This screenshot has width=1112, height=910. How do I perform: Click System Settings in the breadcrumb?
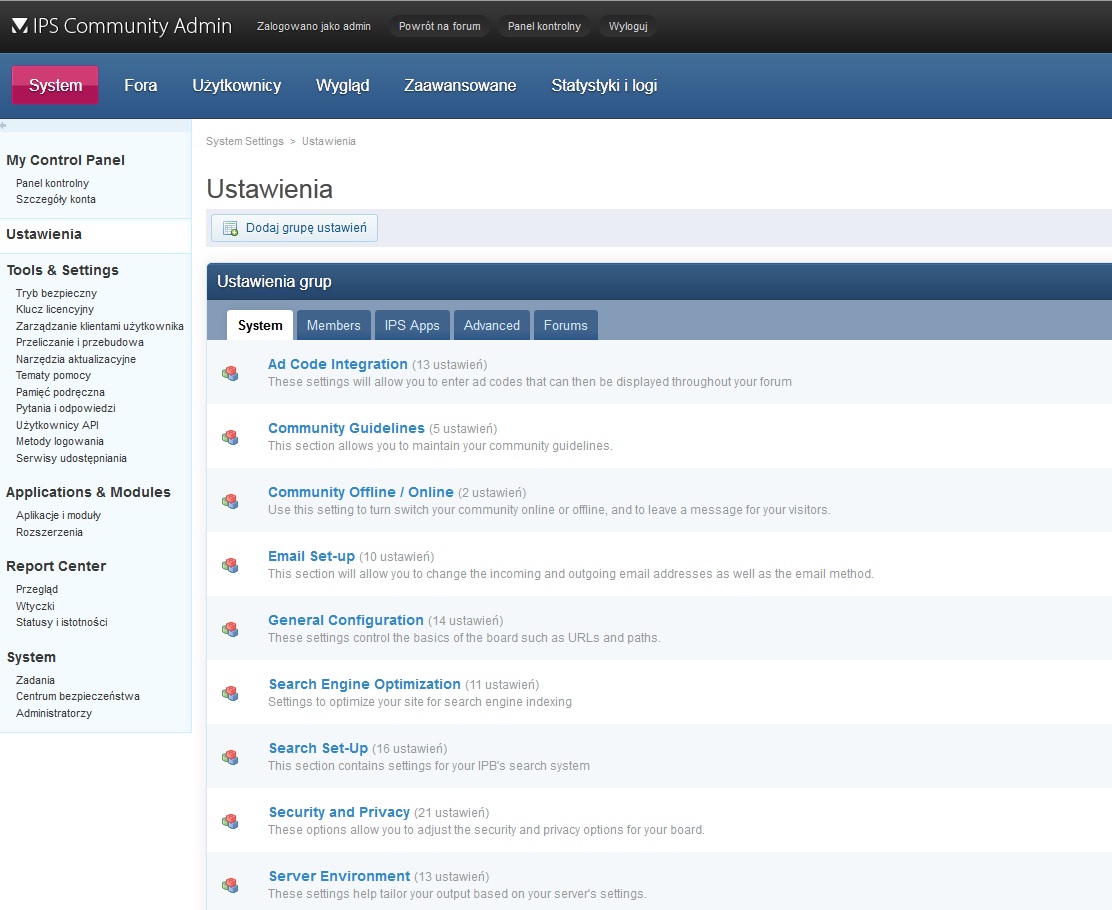[x=244, y=141]
